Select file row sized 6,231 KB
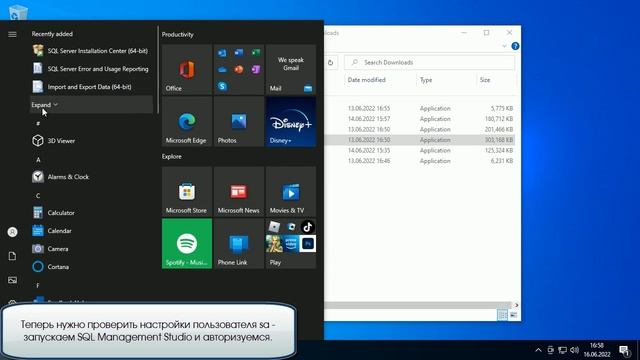Viewport: 640px width, 360px height. coord(420,161)
